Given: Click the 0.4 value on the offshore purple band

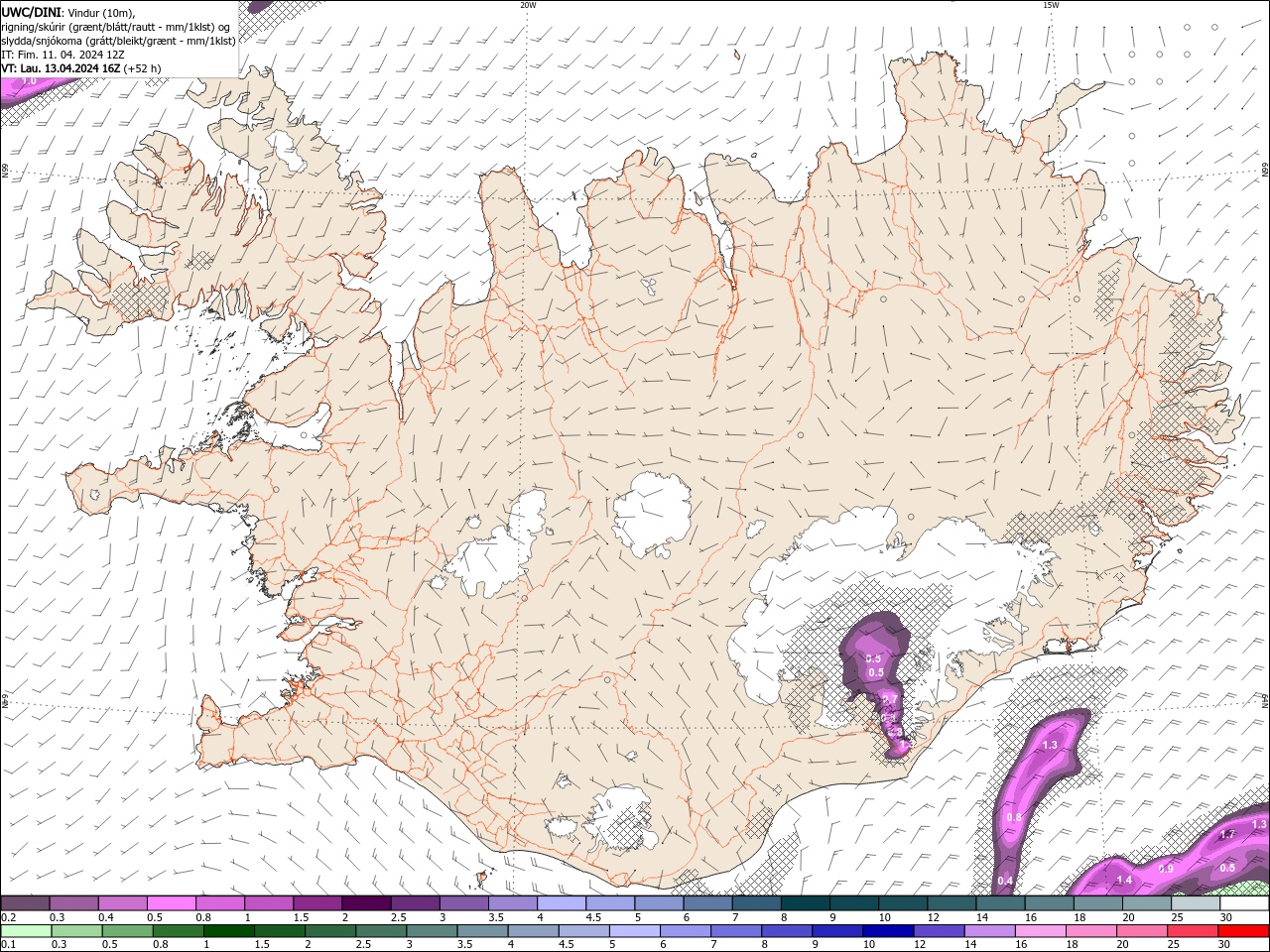Looking at the screenshot, I should 1005,881.
